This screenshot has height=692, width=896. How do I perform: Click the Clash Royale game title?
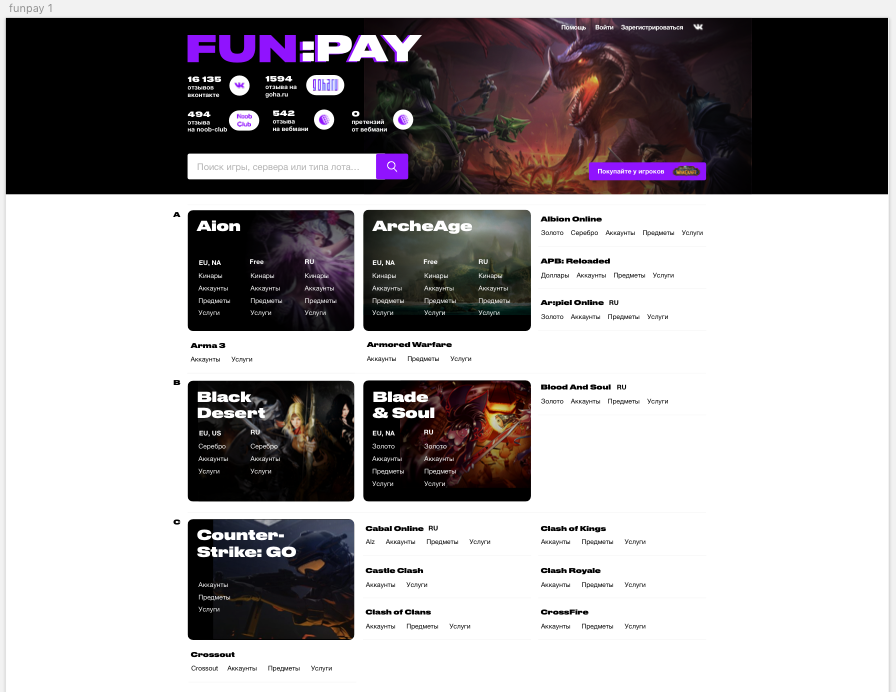[570, 570]
